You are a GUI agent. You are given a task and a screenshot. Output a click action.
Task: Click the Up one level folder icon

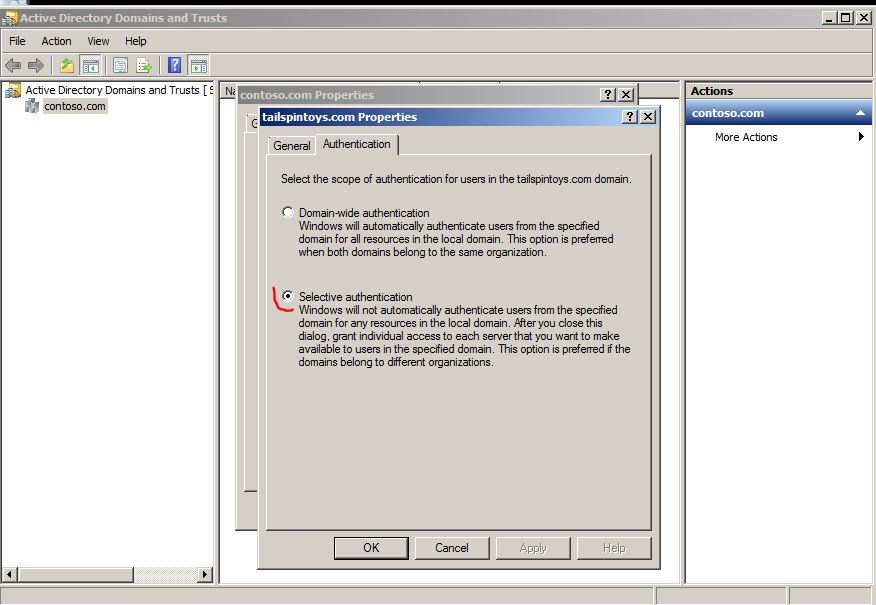67,65
